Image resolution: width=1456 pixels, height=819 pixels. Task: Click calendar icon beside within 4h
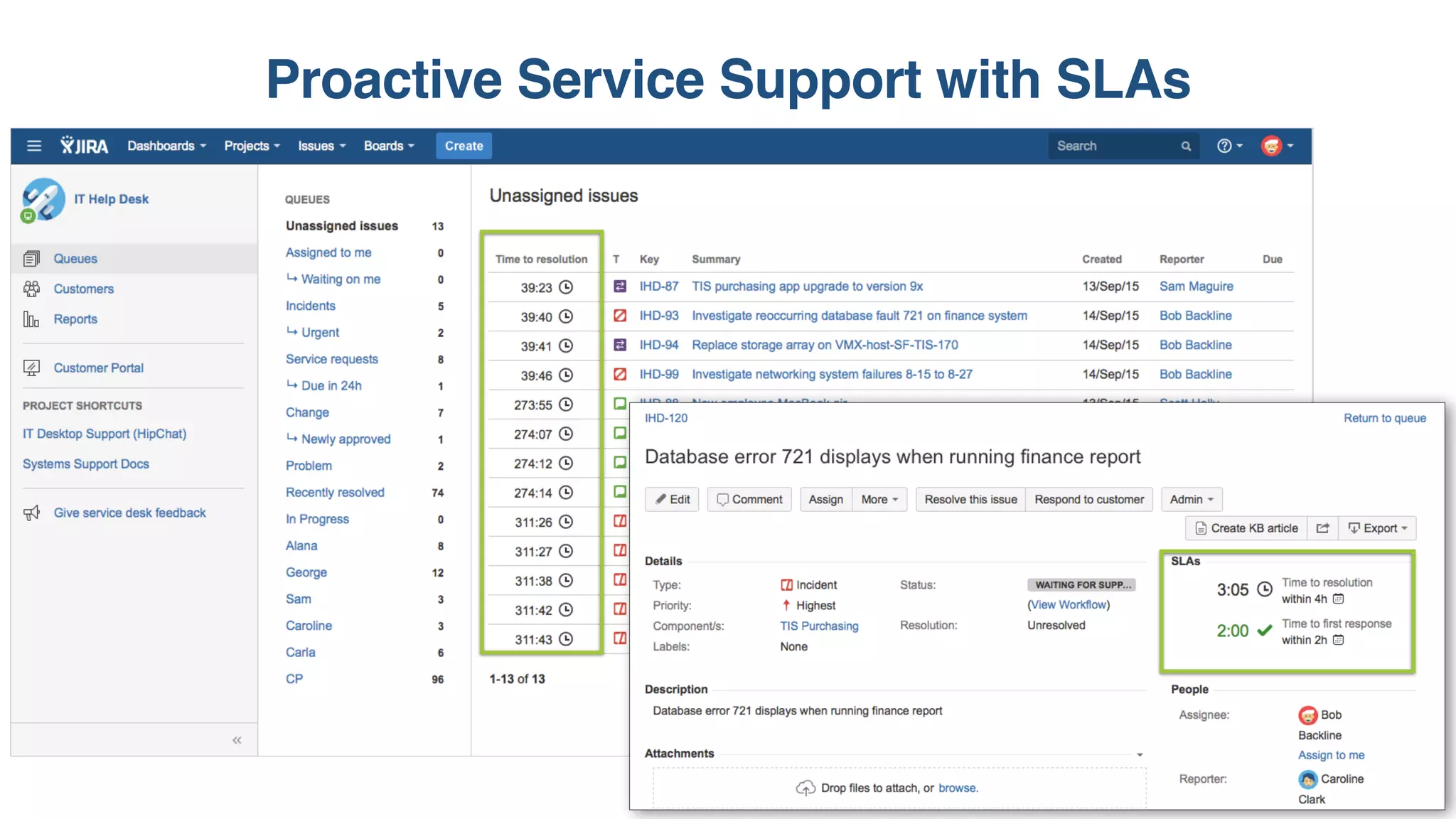tap(1338, 599)
